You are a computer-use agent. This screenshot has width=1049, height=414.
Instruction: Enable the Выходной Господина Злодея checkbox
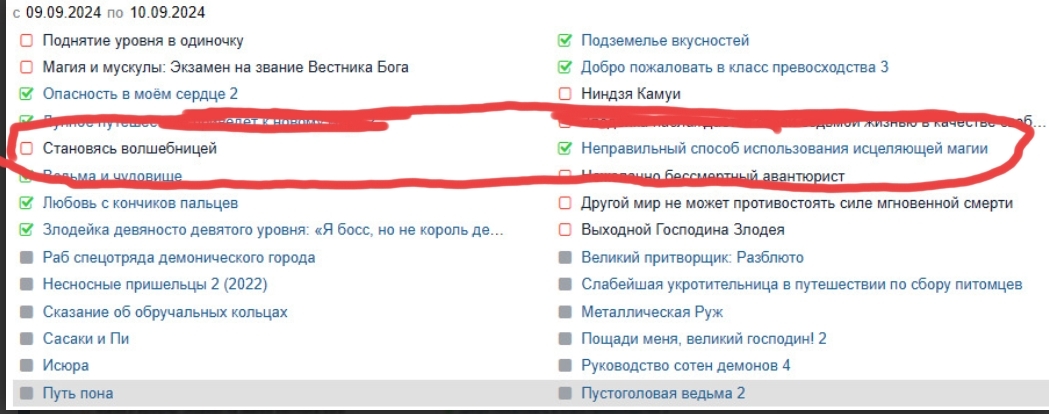click(565, 231)
